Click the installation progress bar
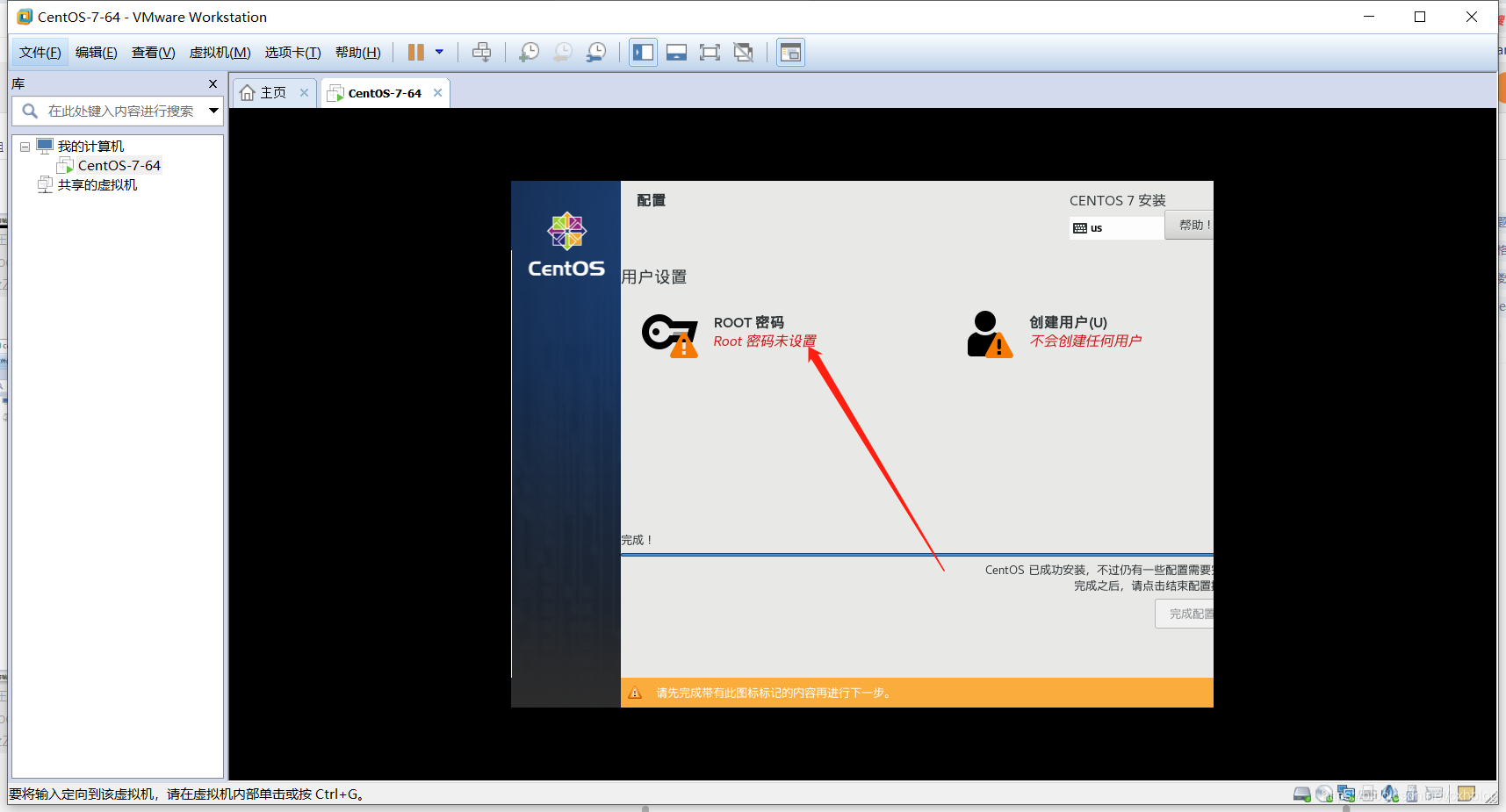 tap(917, 555)
